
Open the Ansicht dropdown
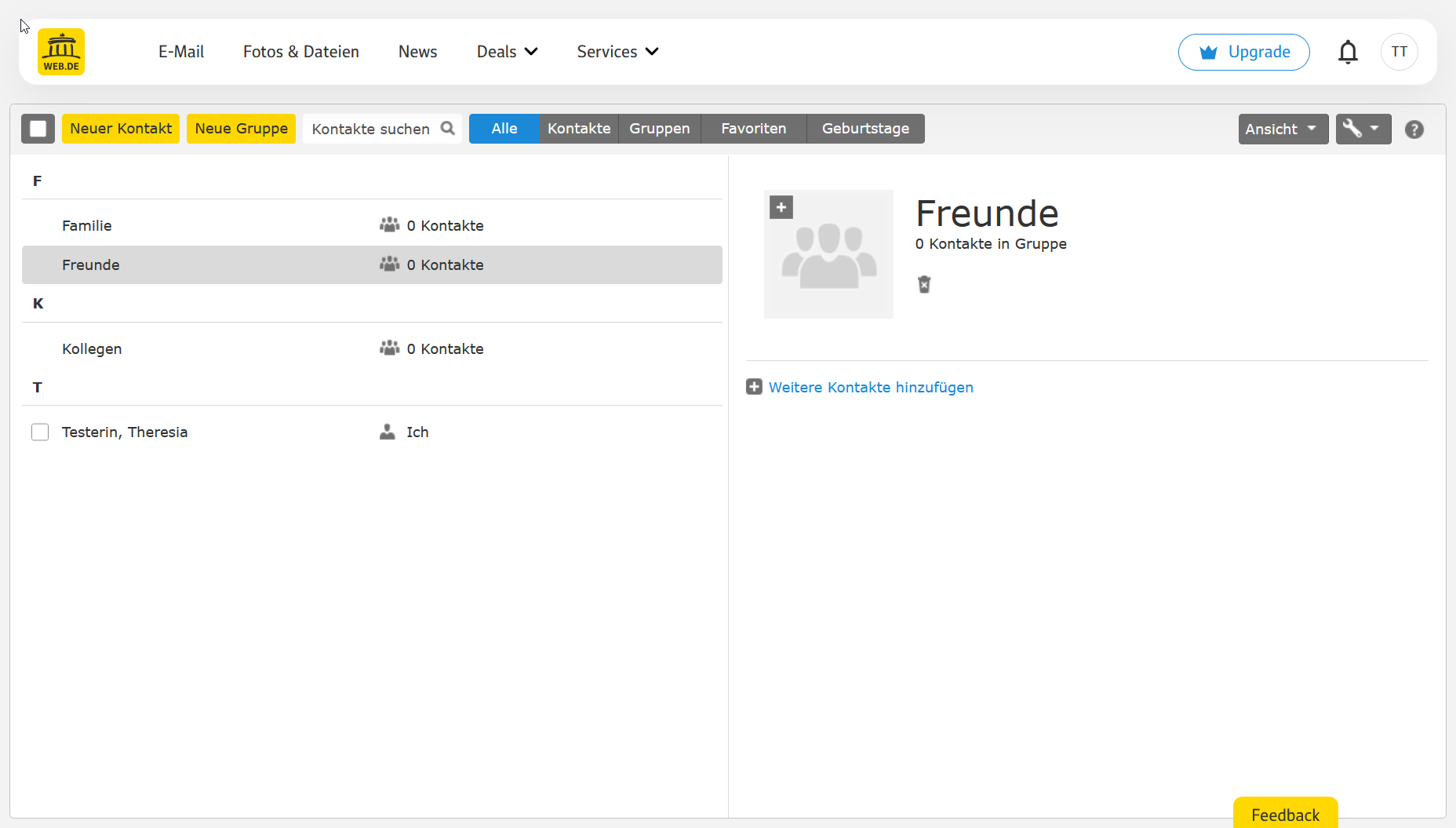pyautogui.click(x=1283, y=129)
